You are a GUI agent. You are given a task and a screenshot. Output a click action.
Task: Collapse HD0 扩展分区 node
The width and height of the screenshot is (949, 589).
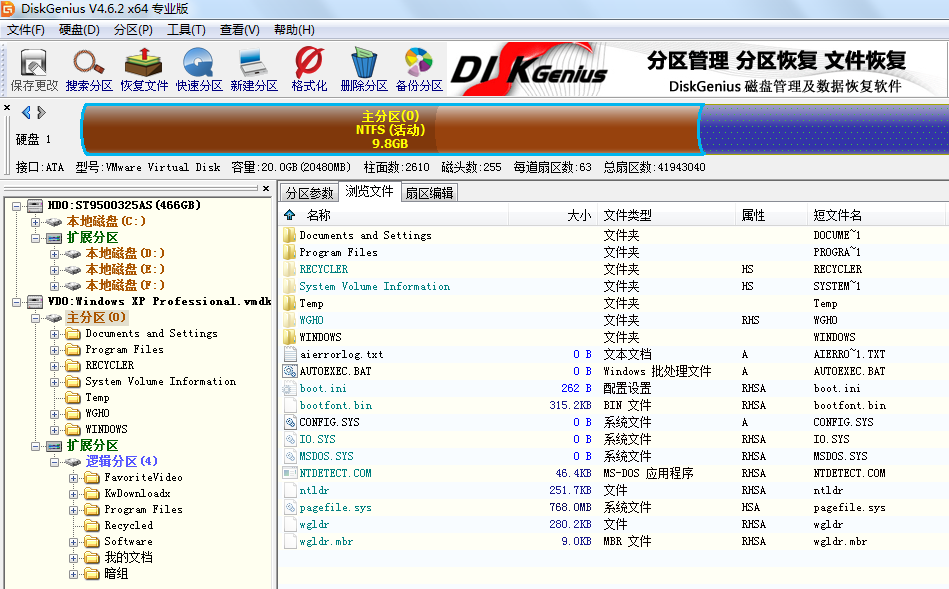click(x=36, y=238)
